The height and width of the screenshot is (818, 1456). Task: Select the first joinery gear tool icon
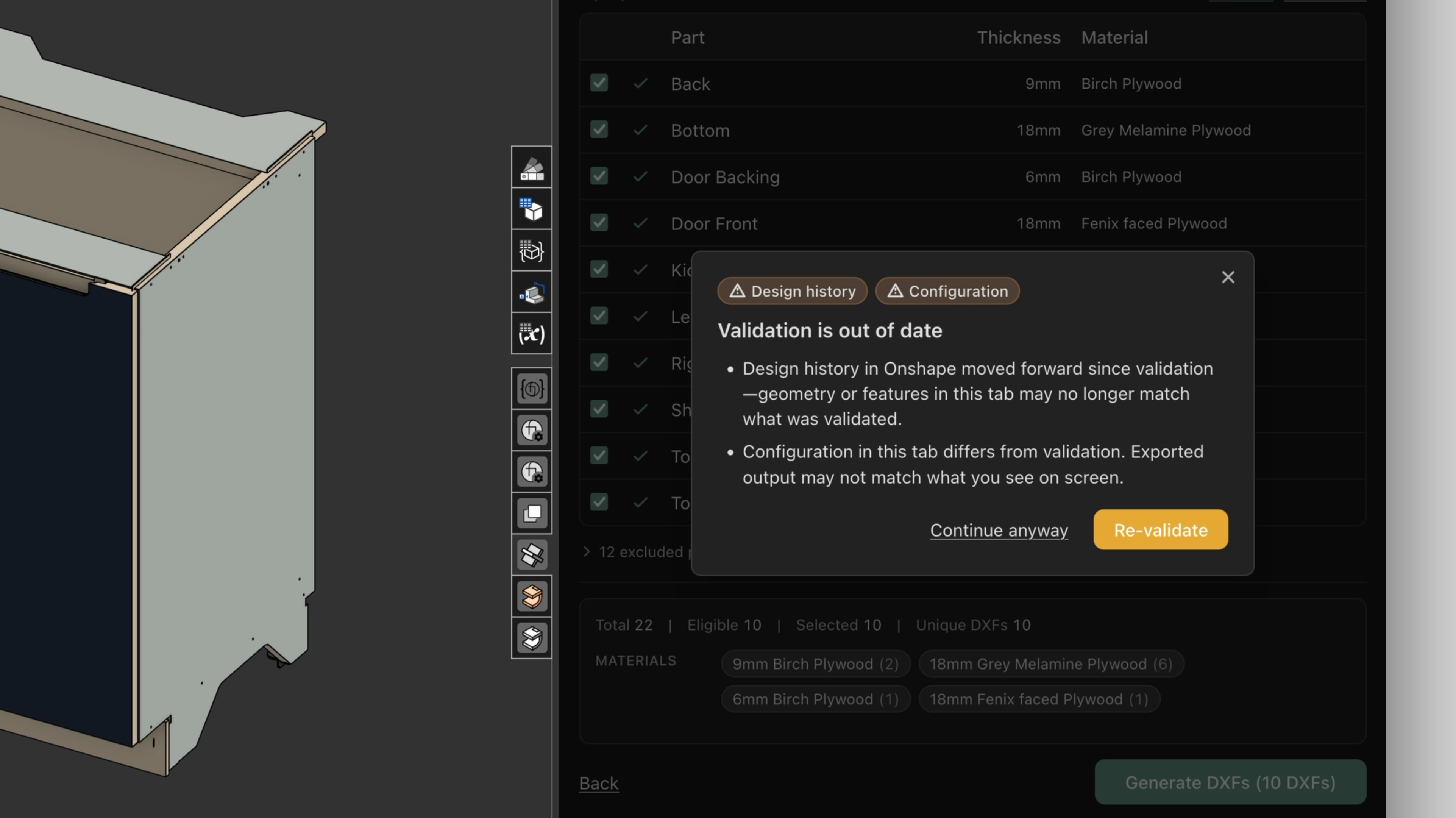point(531,430)
